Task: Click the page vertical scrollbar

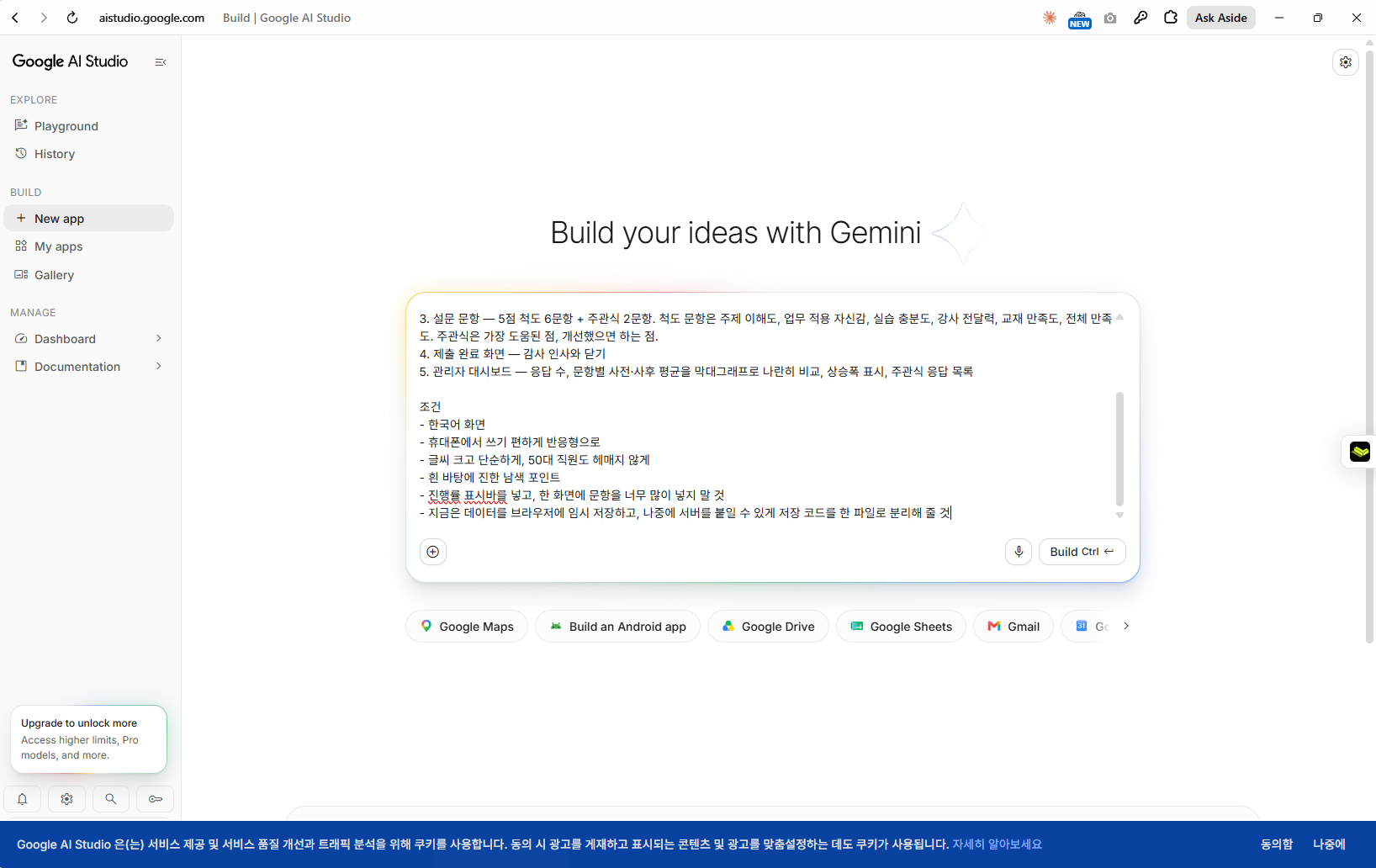Action: pos(1369,345)
